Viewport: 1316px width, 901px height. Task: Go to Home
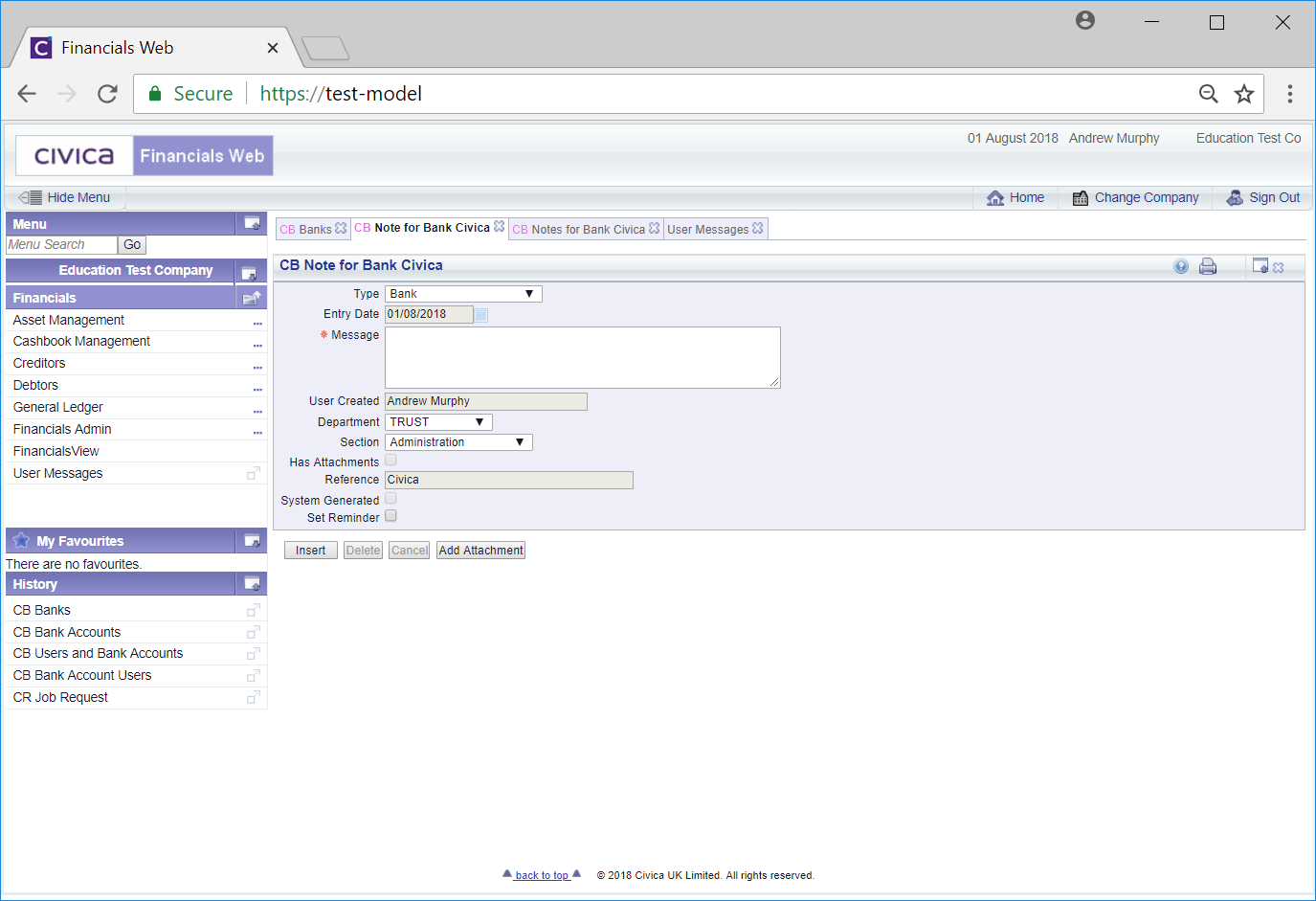point(1015,197)
